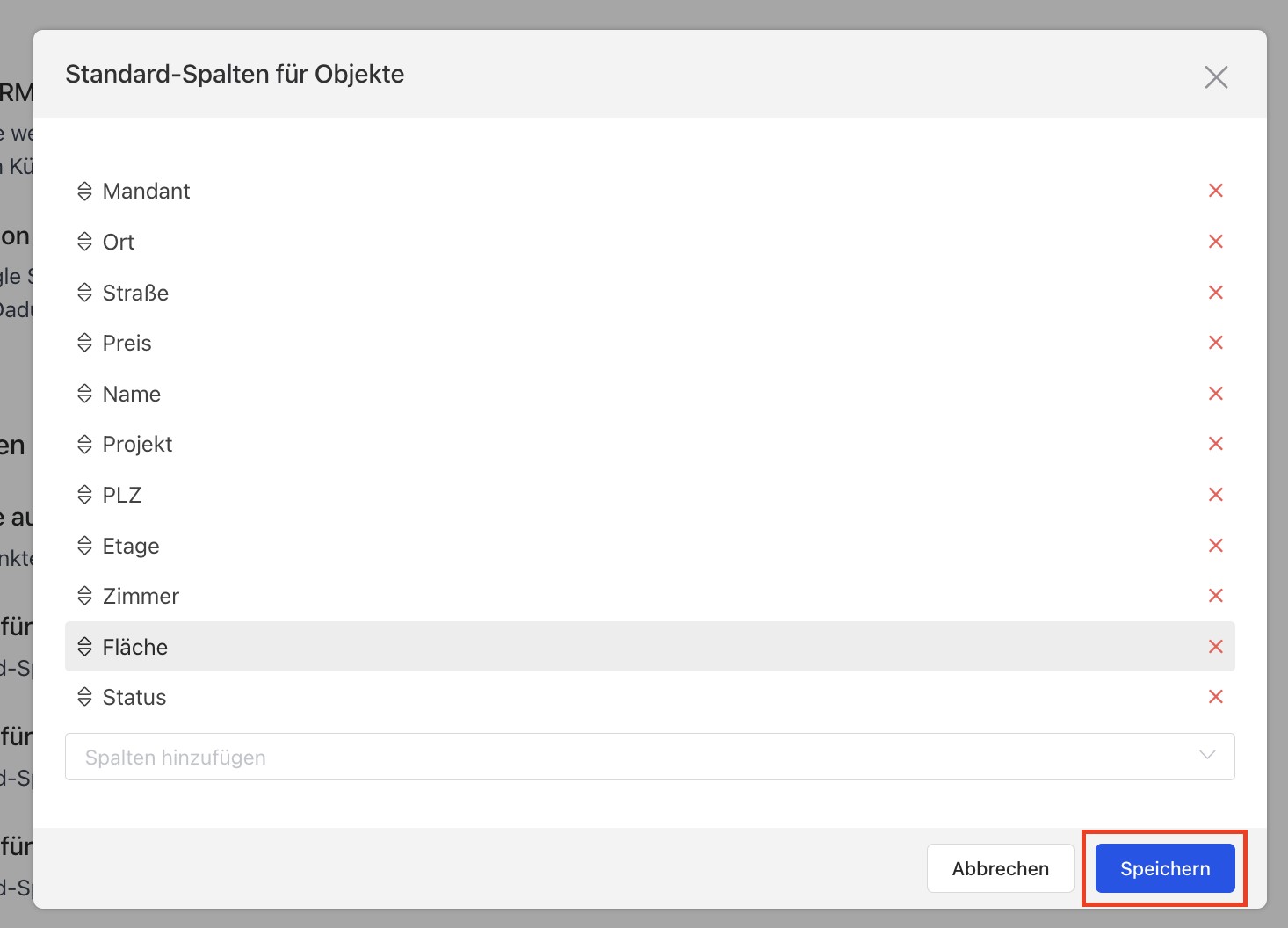
Task: Delete the Straße column entry
Action: coord(1216,293)
